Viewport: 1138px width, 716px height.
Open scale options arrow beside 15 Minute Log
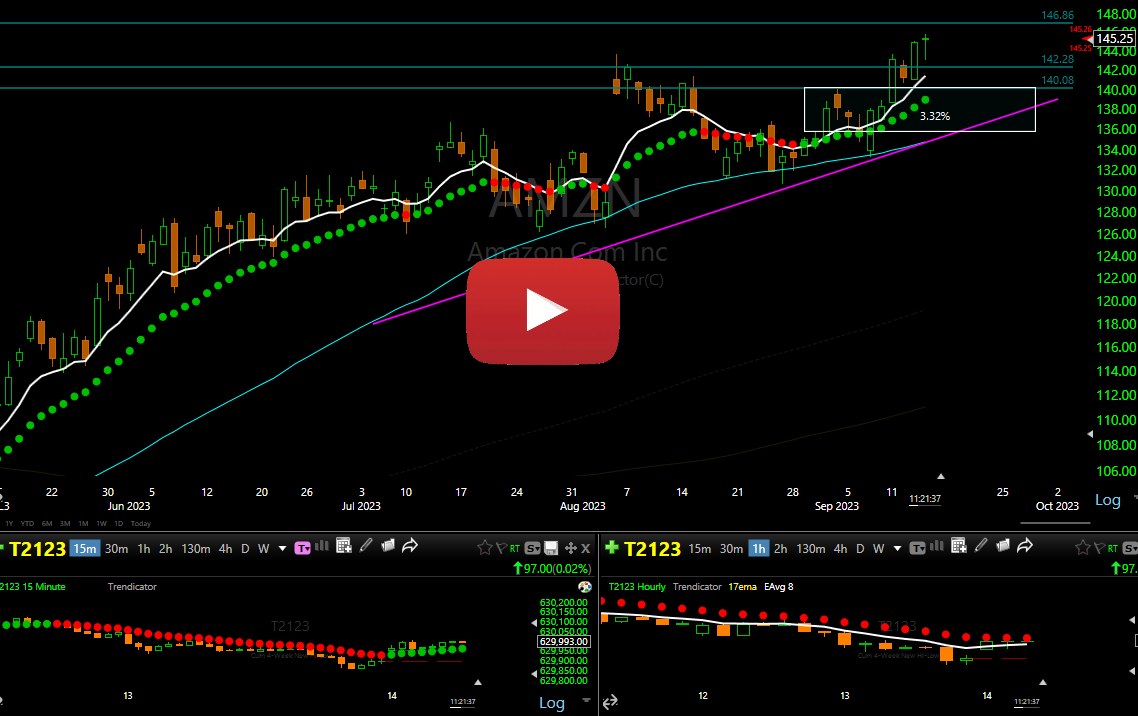click(586, 700)
